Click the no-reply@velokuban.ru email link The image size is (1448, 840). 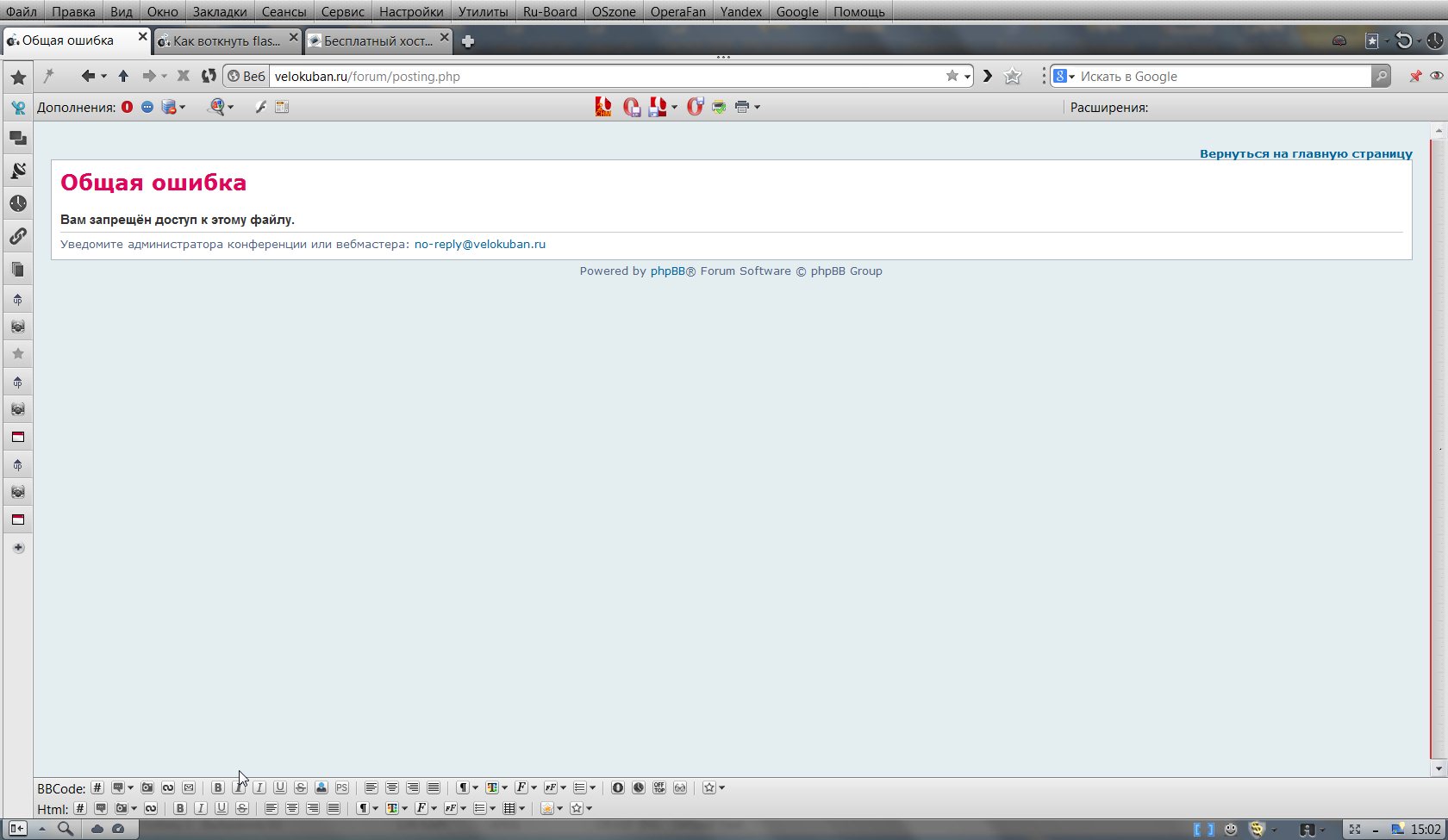pyautogui.click(x=479, y=244)
